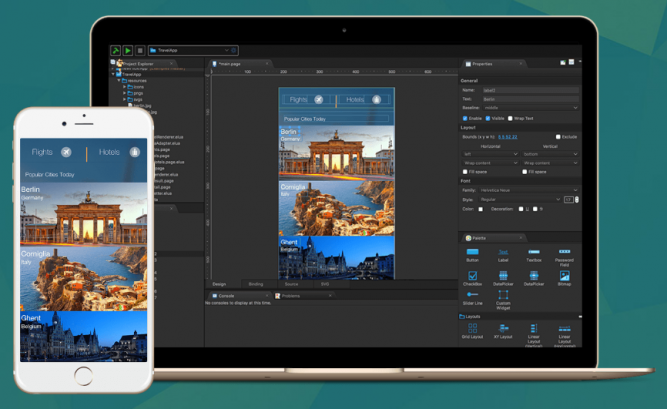The width and height of the screenshot is (667, 409).
Task: Click the Build hammer icon
Action: [116, 49]
